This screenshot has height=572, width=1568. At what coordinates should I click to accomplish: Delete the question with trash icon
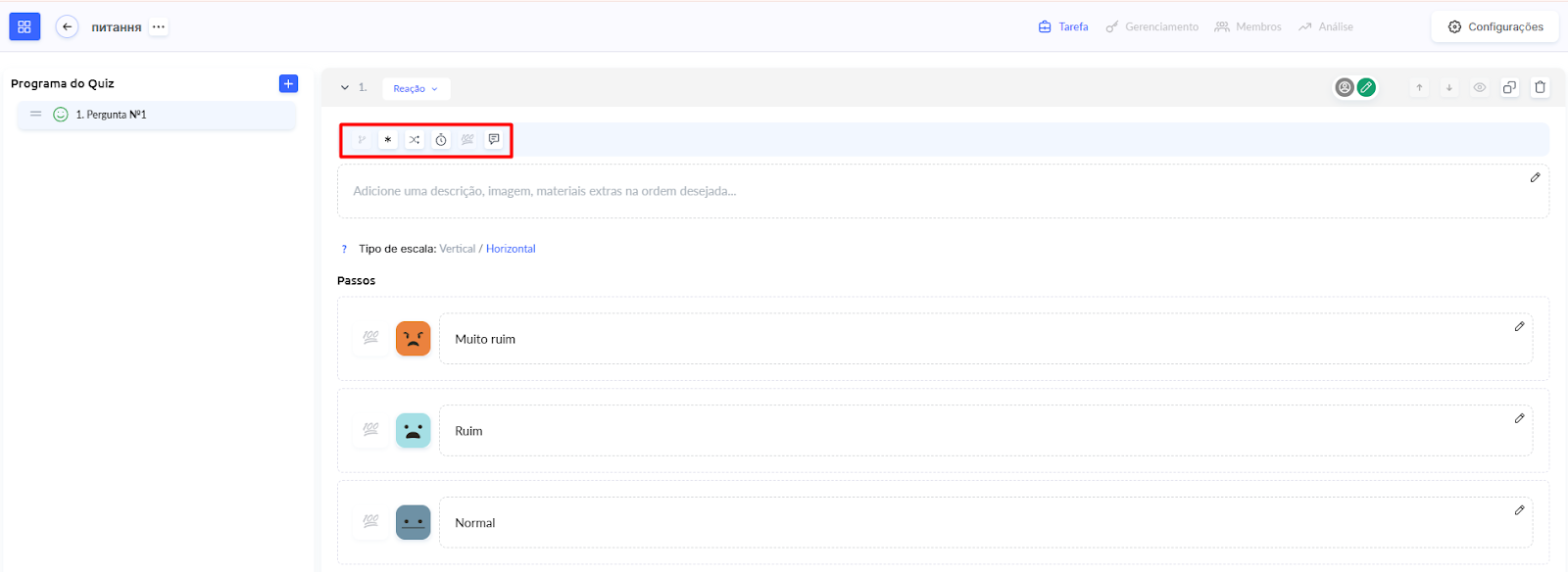[1541, 87]
